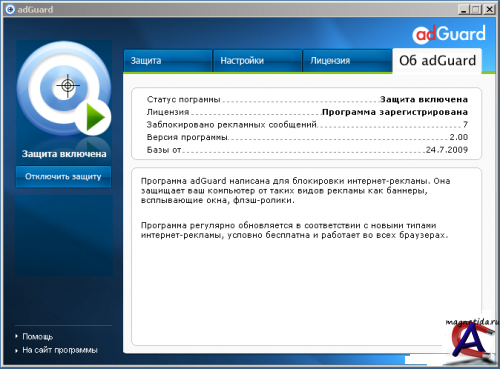The width and height of the screenshot is (500, 369).
Task: Click the green play arrow on the shield
Action: point(95,117)
